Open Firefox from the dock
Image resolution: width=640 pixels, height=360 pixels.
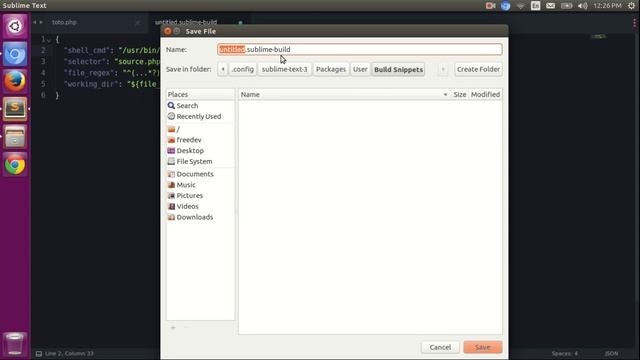(x=15, y=81)
